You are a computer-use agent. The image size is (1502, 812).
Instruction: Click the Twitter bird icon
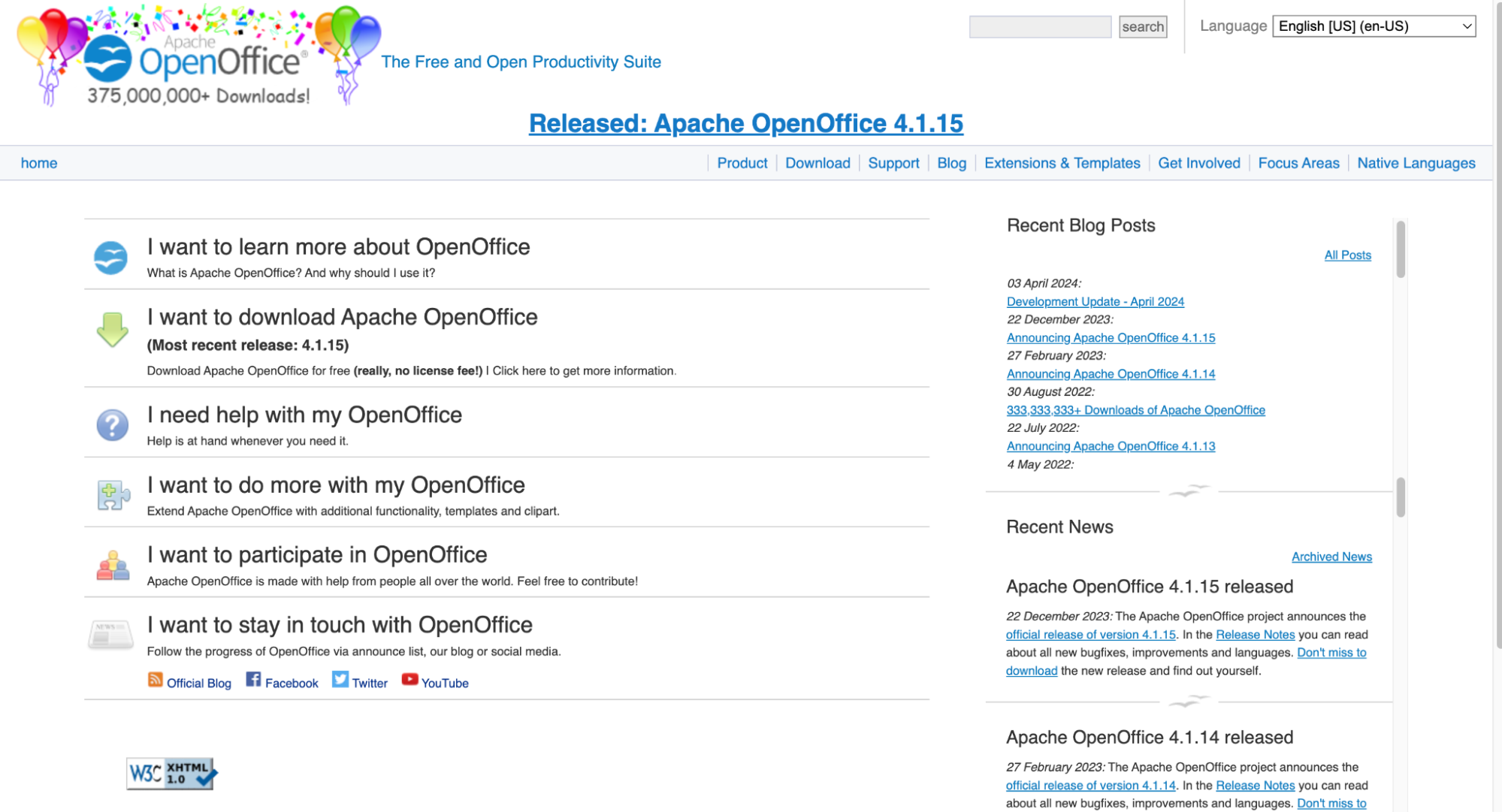point(340,679)
